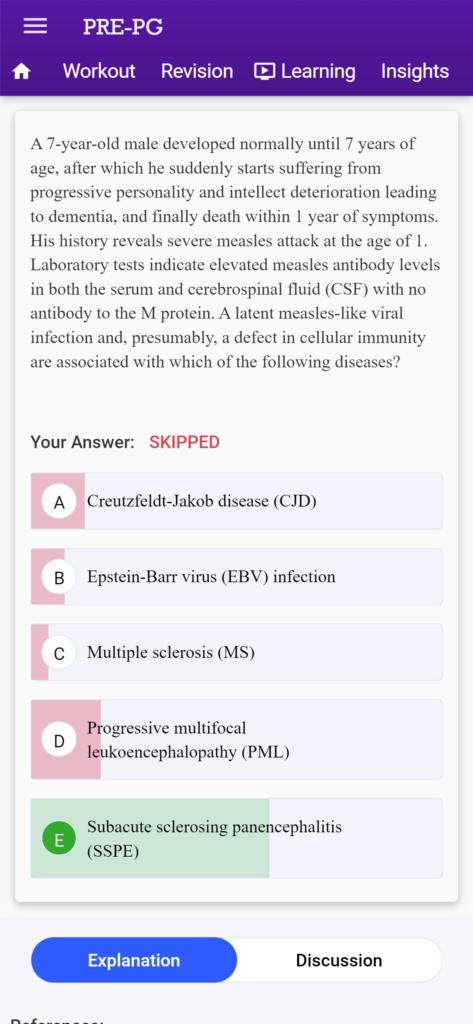Click the Learning video icon
The height and width of the screenshot is (1024, 473).
pos(265,71)
